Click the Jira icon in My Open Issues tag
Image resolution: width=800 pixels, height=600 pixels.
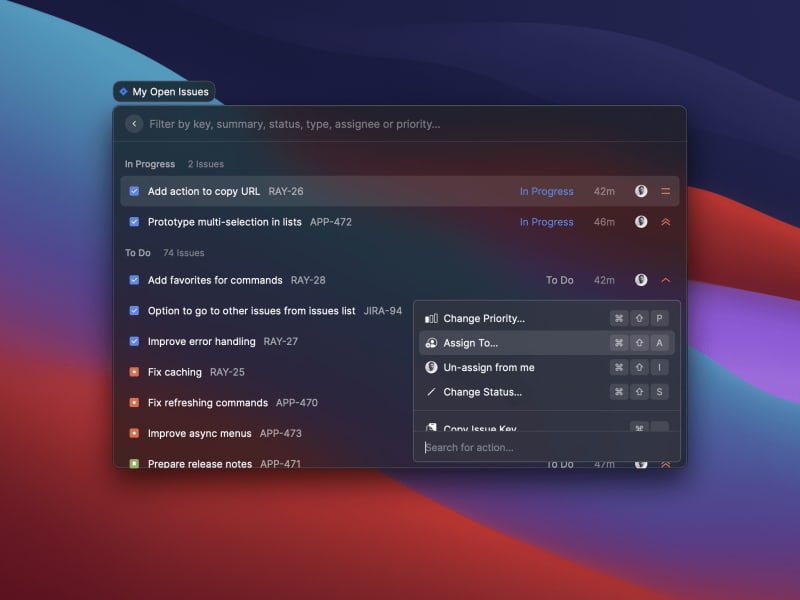coord(124,92)
